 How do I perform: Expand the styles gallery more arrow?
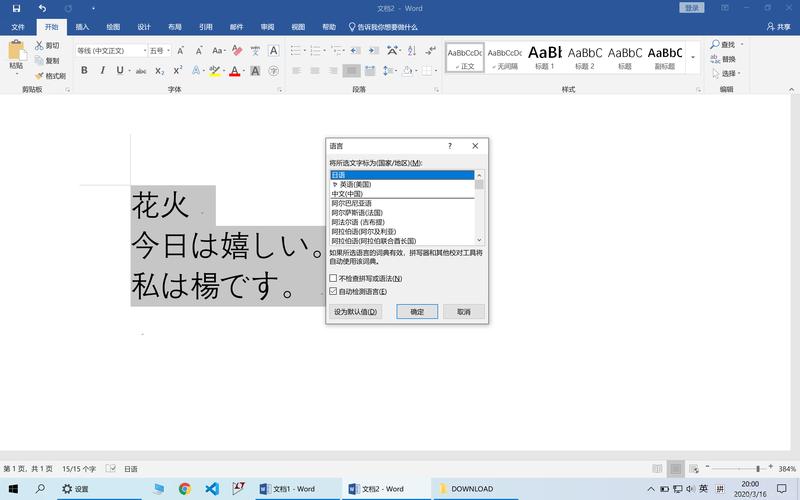click(693, 57)
